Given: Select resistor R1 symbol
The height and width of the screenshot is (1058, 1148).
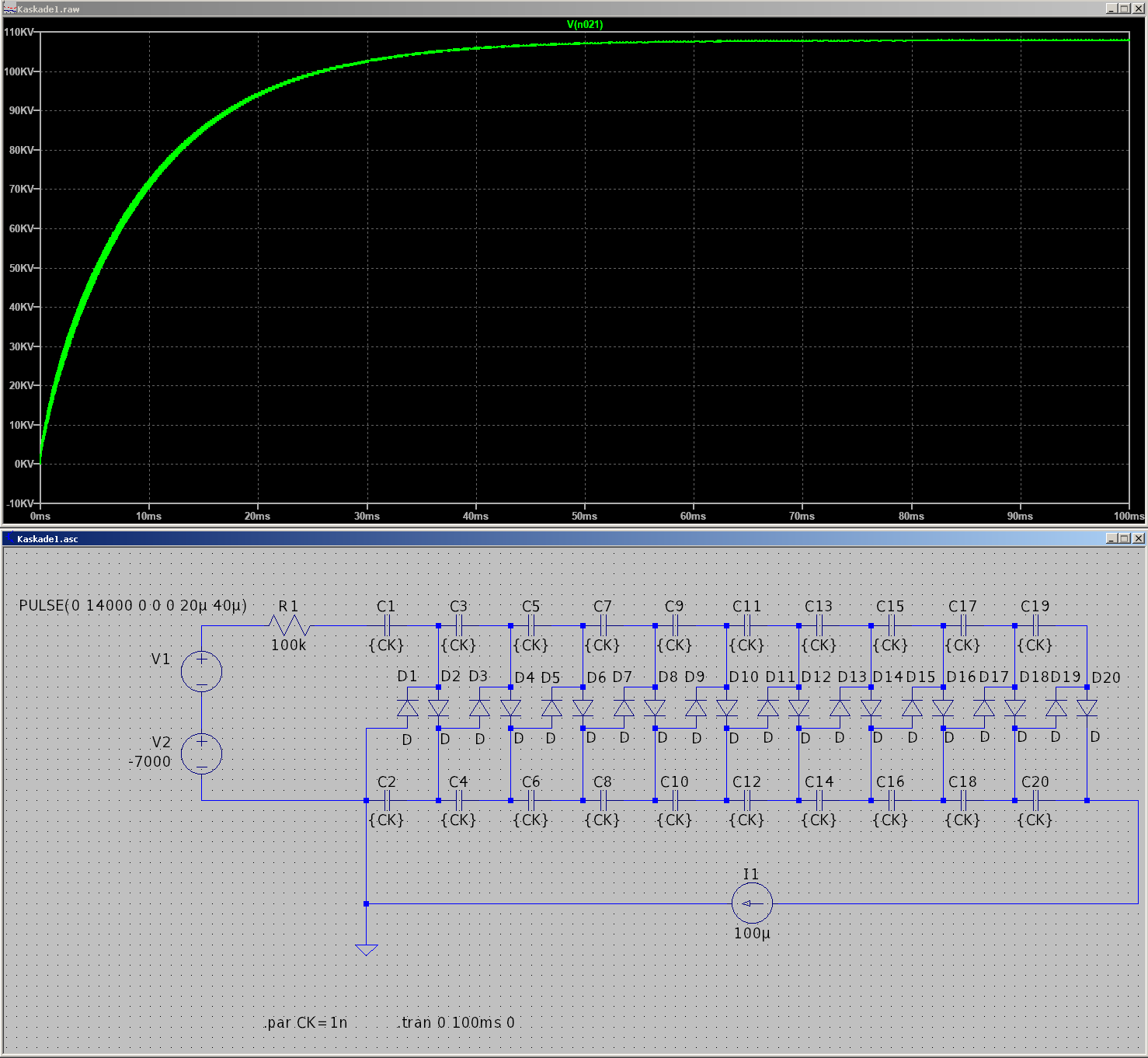Looking at the screenshot, I should pos(289,625).
